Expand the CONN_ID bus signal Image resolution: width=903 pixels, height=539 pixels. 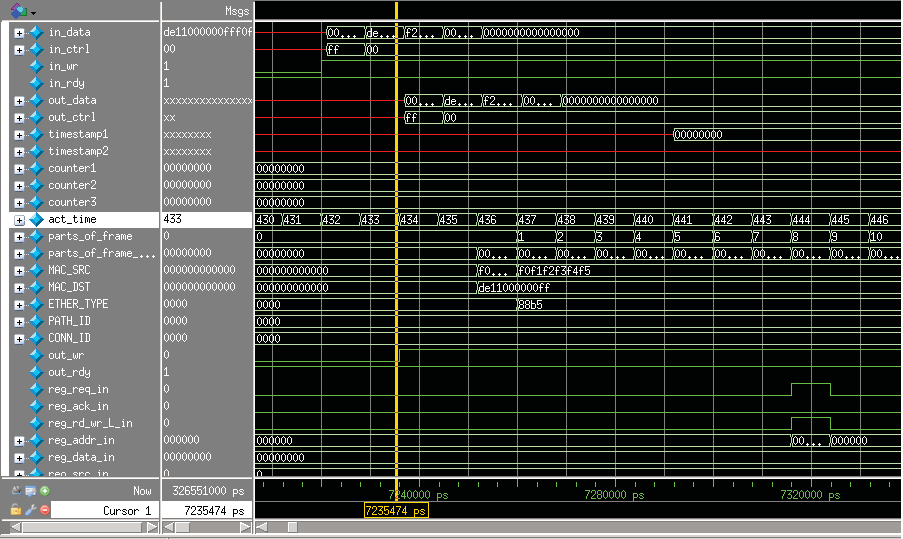(x=19, y=339)
